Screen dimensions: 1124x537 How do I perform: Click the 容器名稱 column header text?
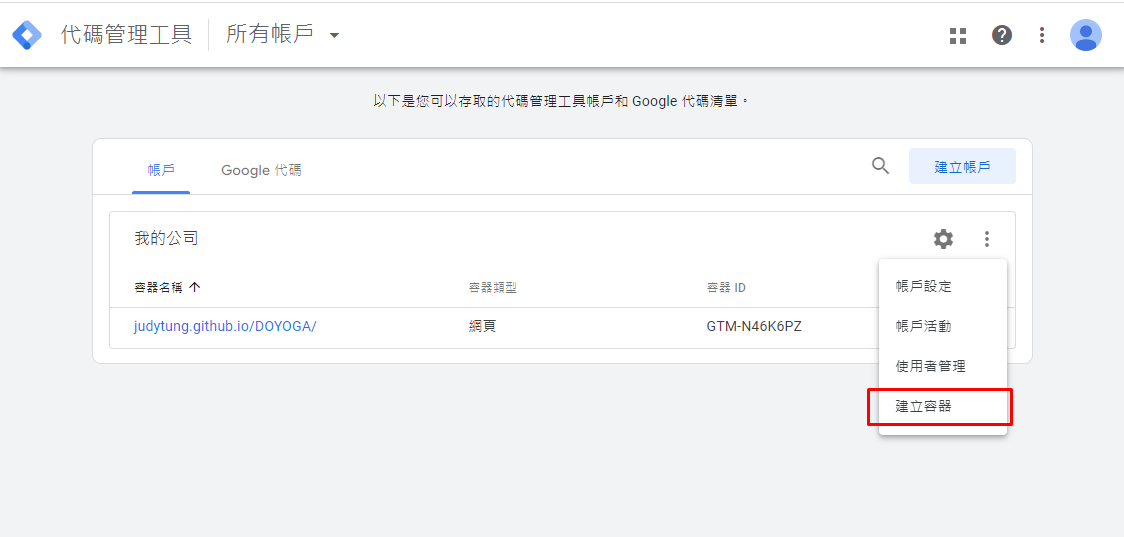[x=158, y=287]
